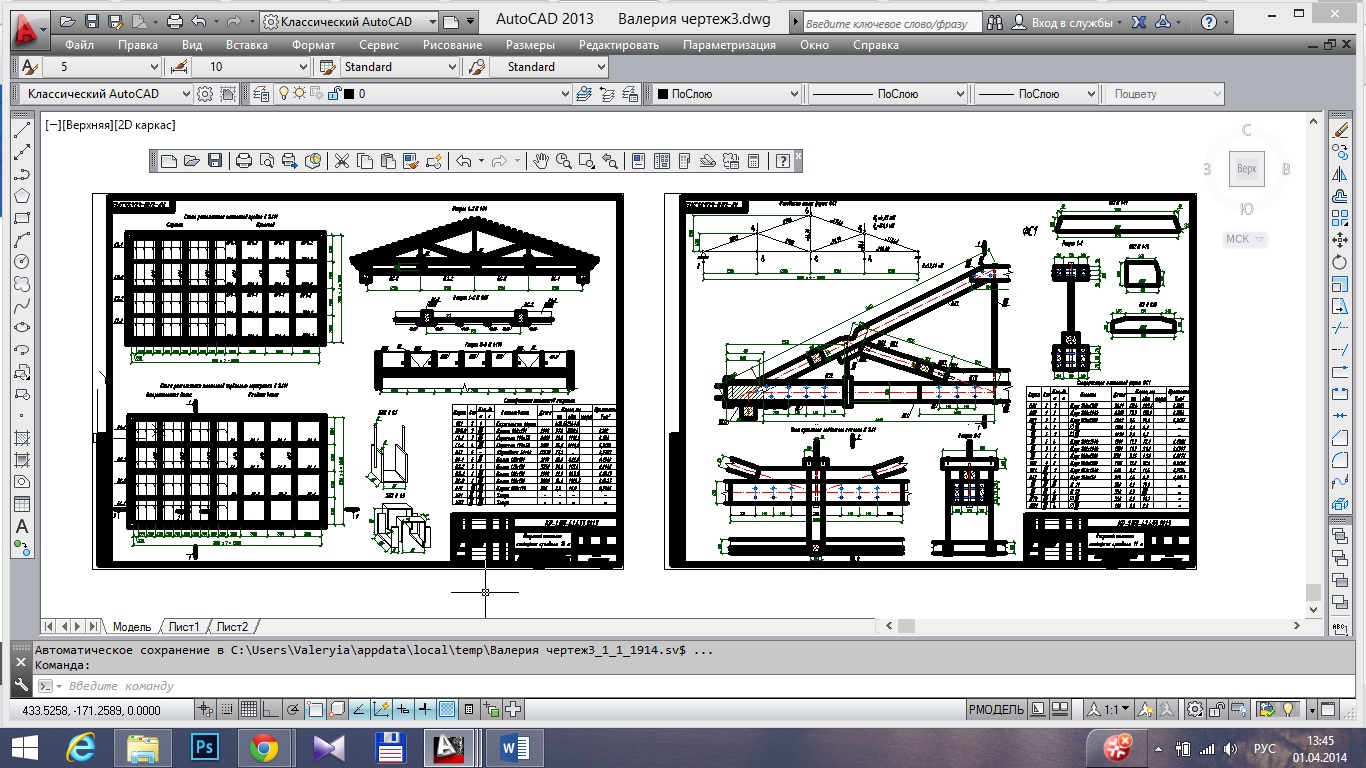Open the linetype dropdown 'ПоСлою'

tap(888, 94)
